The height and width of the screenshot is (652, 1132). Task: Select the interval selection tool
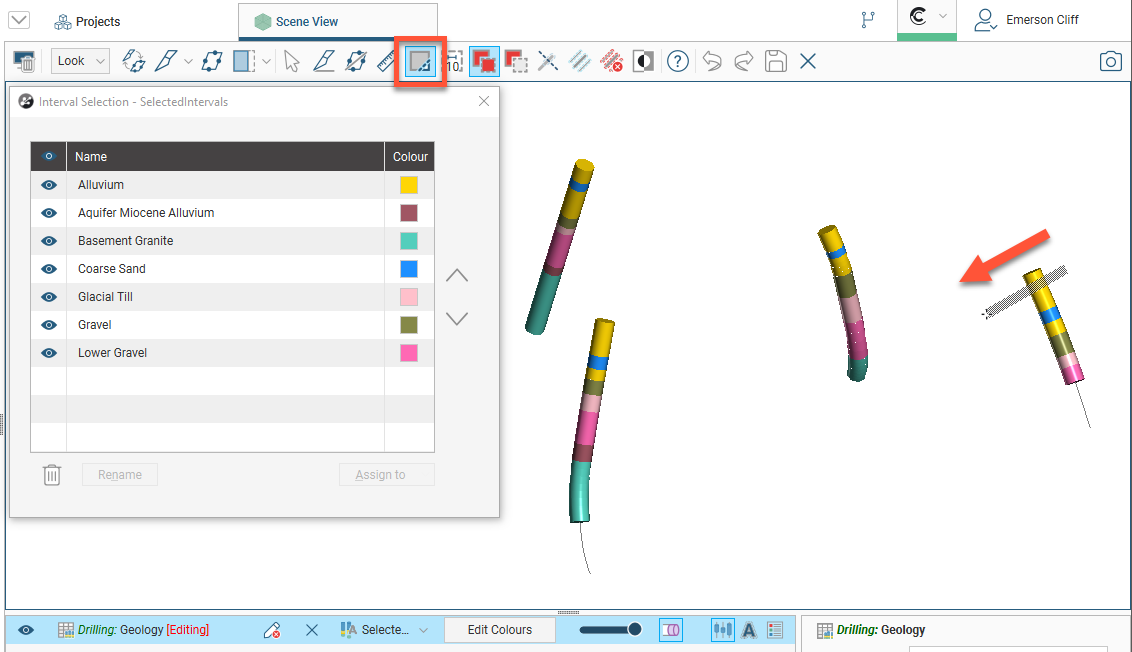point(420,62)
